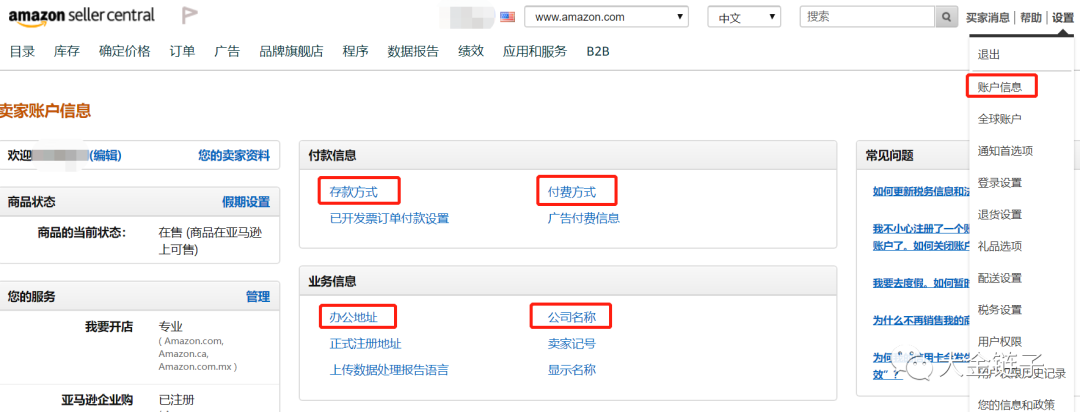
Task: Open the 如何更新税务信息 FAQ link
Action: click(x=921, y=192)
